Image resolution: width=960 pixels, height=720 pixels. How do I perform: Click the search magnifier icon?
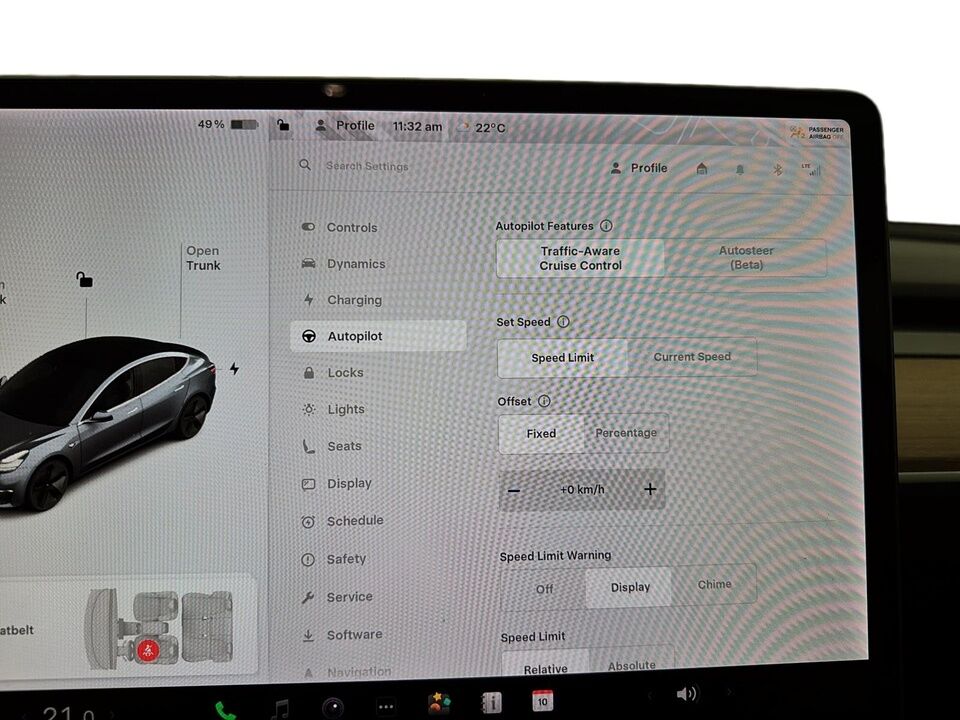(x=305, y=165)
